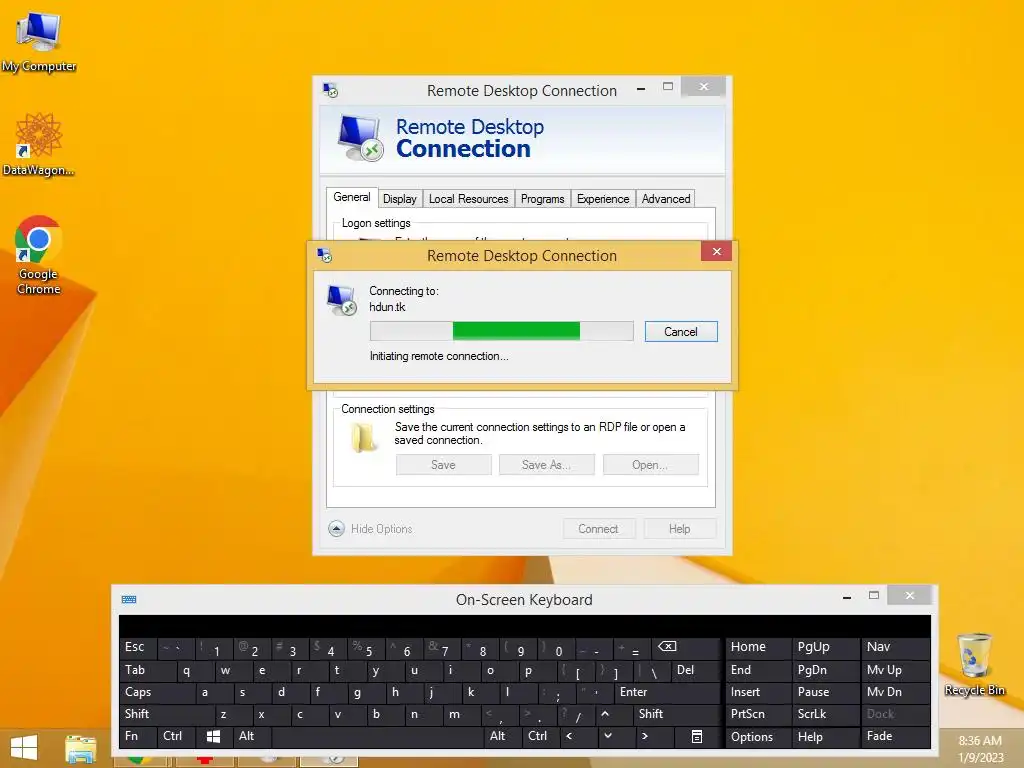Tap the Mv Up key
The width and height of the screenshot is (1024, 768).
point(896,670)
